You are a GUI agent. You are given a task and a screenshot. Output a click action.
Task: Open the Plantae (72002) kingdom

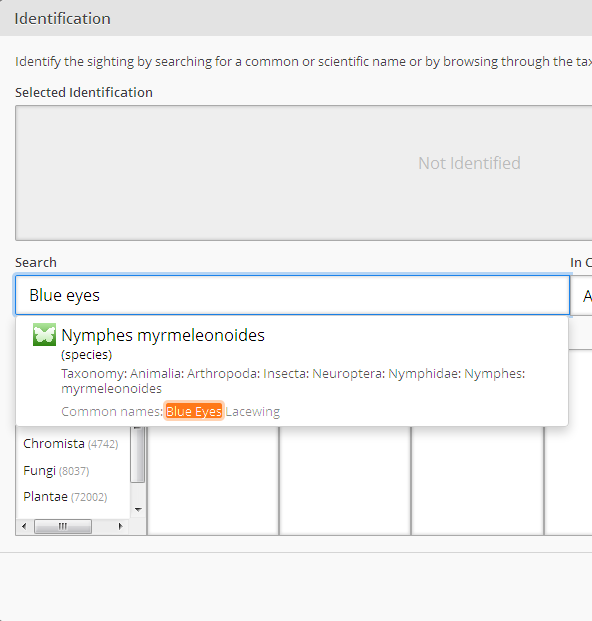coord(65,497)
